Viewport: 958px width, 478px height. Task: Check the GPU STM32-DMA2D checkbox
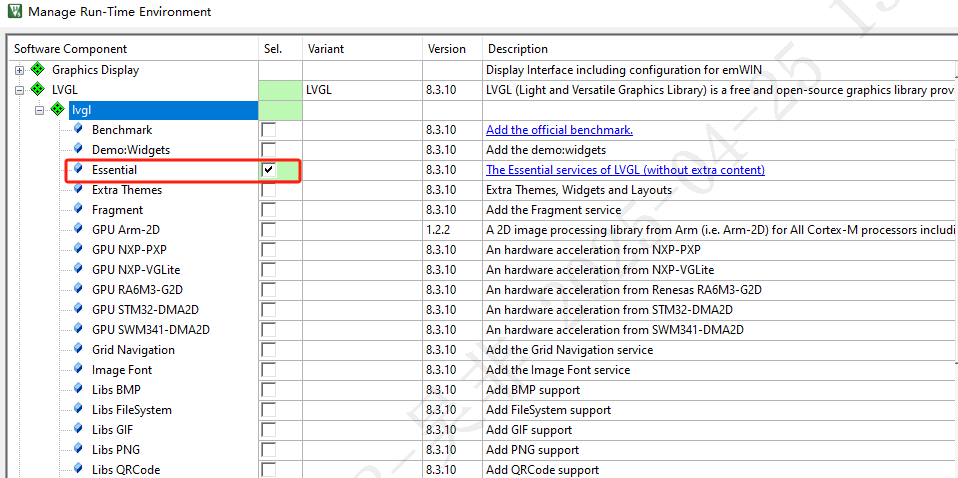[268, 310]
